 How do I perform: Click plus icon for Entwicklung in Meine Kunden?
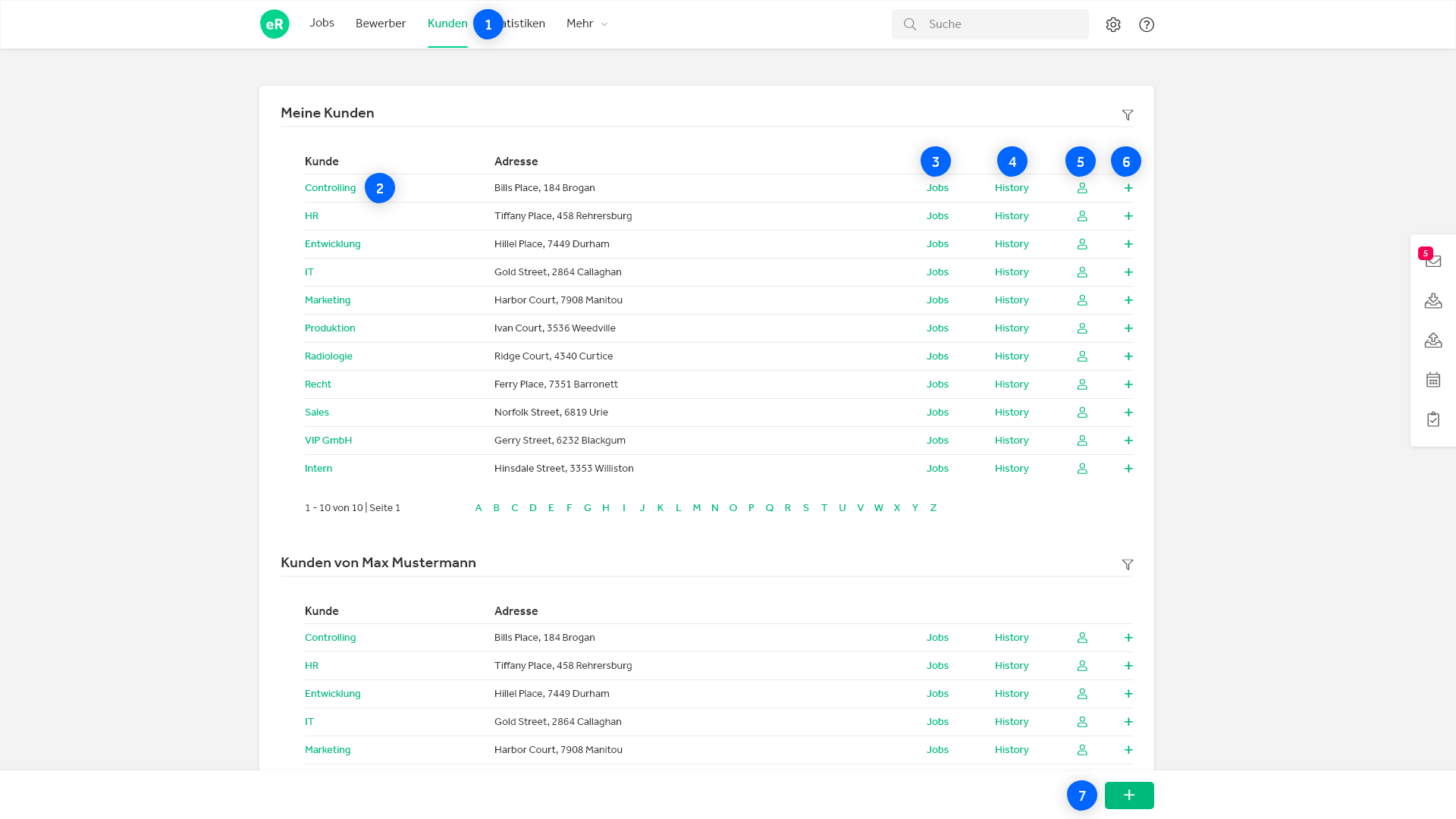pos(1128,244)
